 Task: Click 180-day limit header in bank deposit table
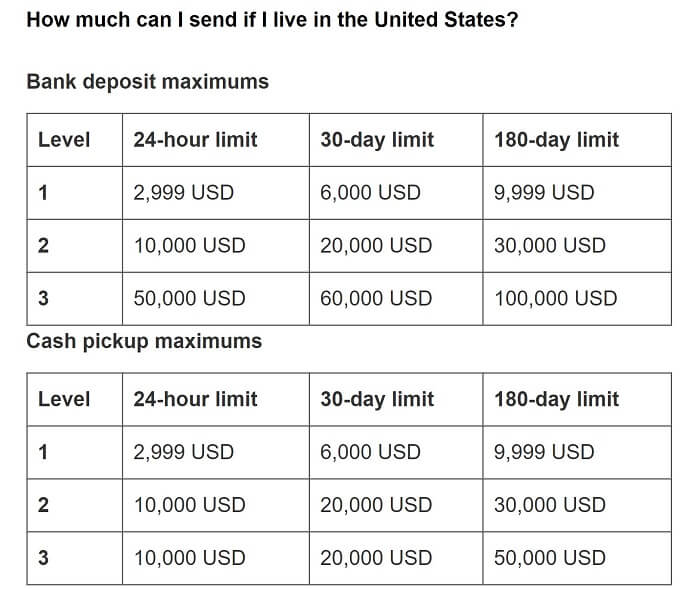tap(556, 140)
